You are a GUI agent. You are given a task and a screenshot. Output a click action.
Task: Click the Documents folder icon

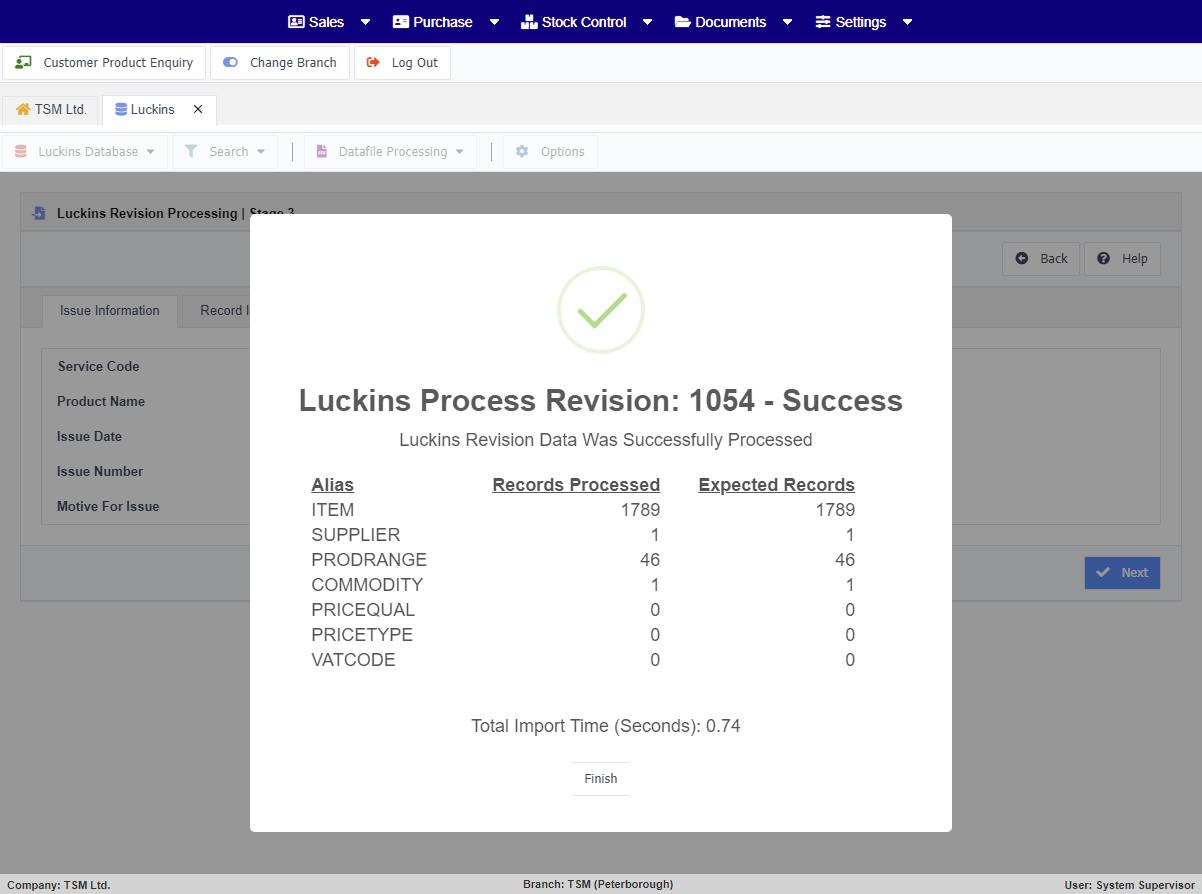(683, 22)
